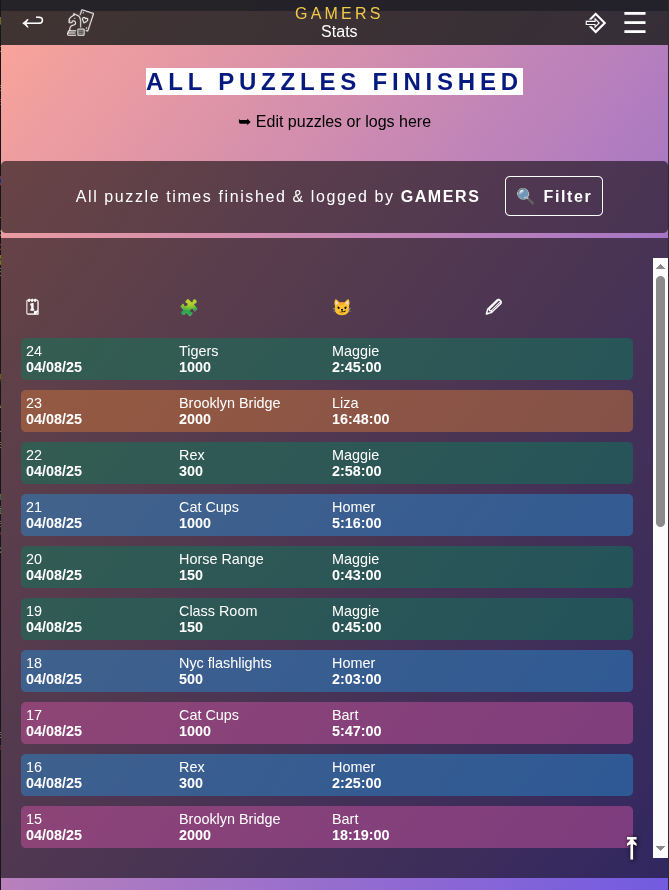
Task: Select log 18 Nyc flashlights row
Action: 326,671
